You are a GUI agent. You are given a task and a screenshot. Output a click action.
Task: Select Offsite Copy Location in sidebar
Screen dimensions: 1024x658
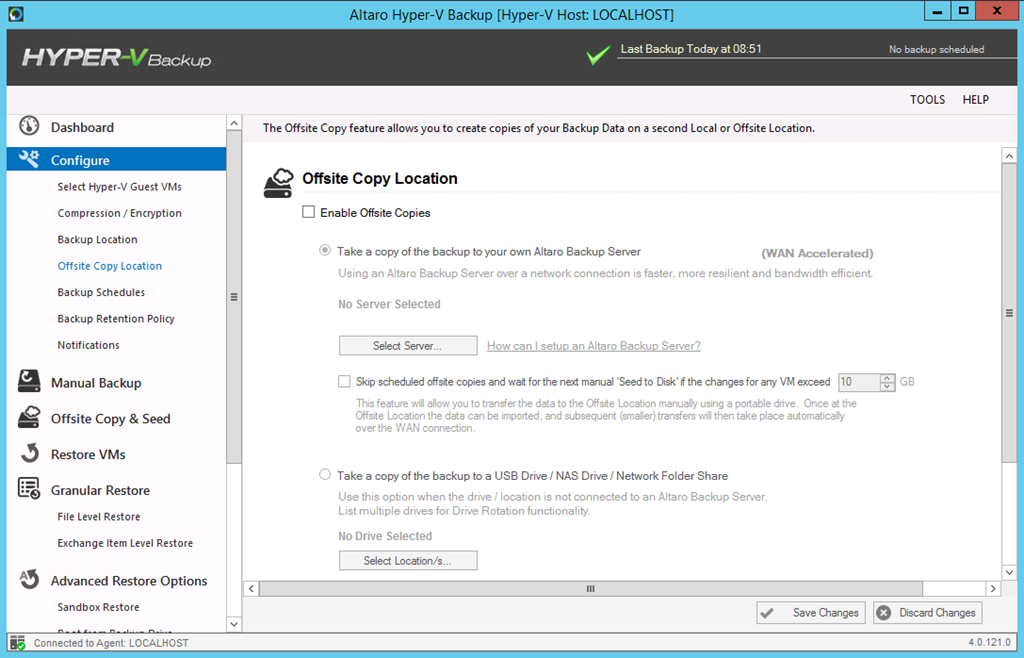tap(110, 266)
